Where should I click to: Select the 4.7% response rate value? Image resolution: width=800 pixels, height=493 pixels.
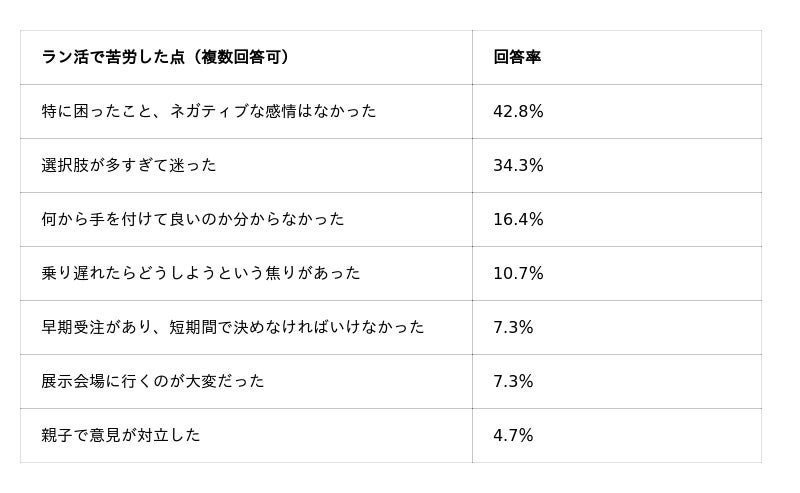(513, 436)
